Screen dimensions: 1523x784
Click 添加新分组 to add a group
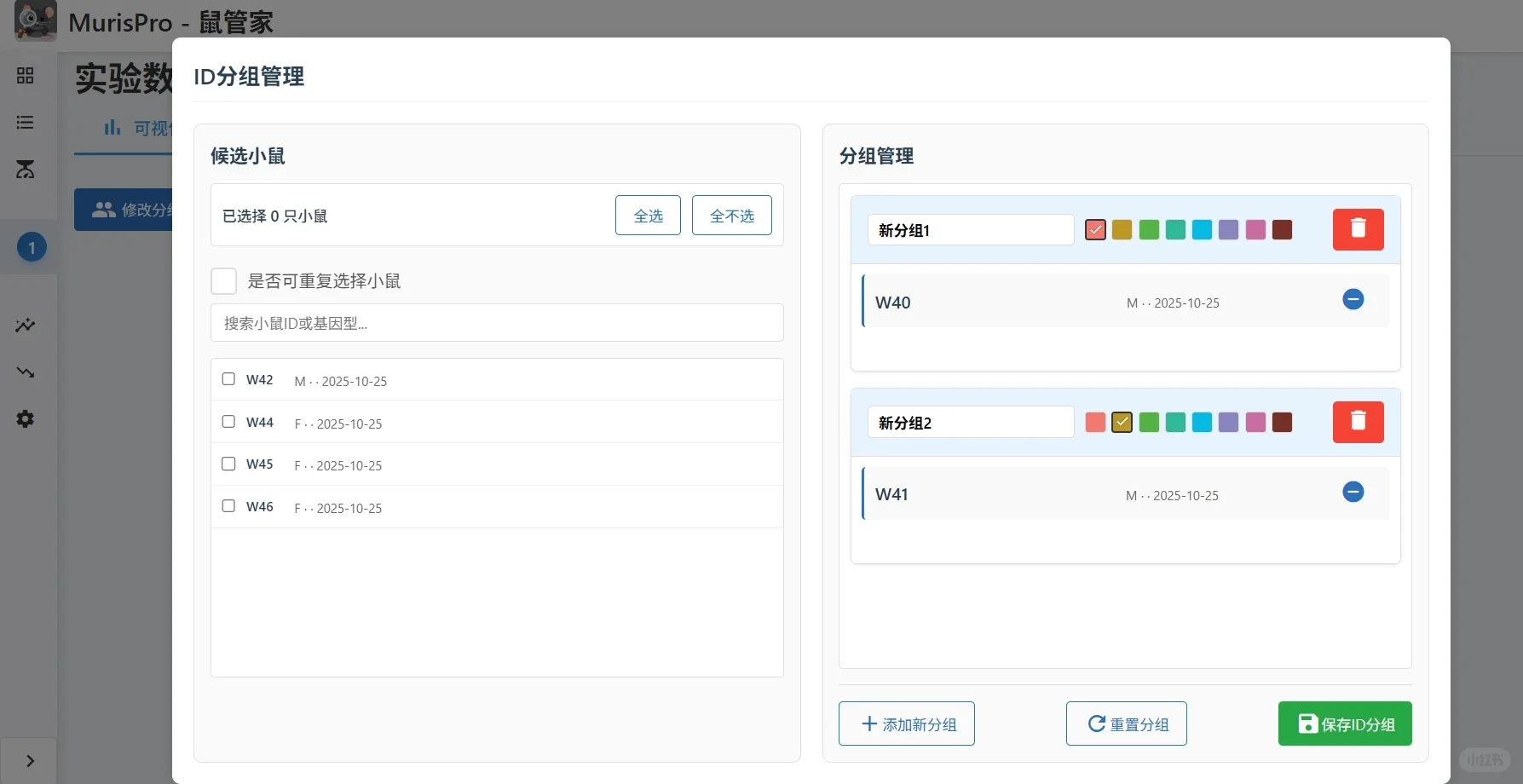click(x=907, y=723)
